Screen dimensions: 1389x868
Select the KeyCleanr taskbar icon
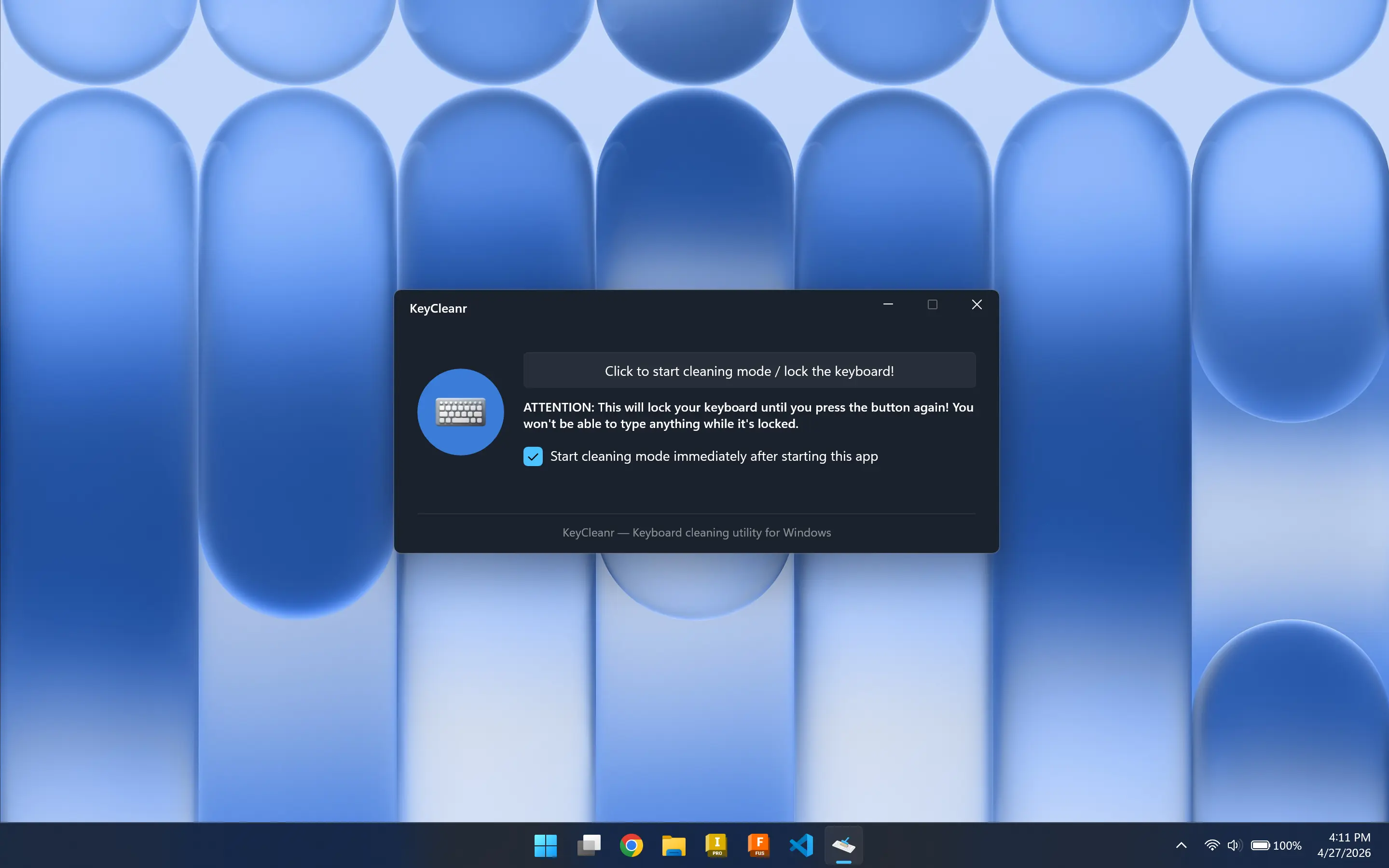point(844,845)
